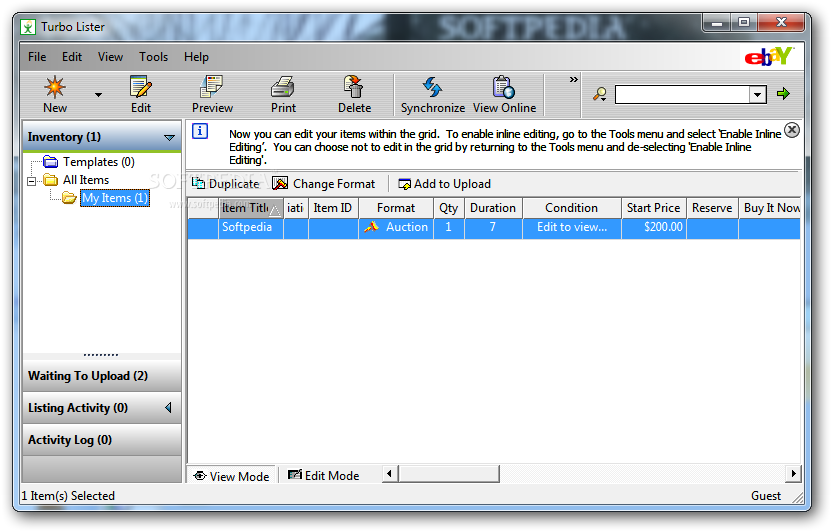Open the Tools menu
The height and width of the screenshot is (532, 832).
(x=153, y=57)
